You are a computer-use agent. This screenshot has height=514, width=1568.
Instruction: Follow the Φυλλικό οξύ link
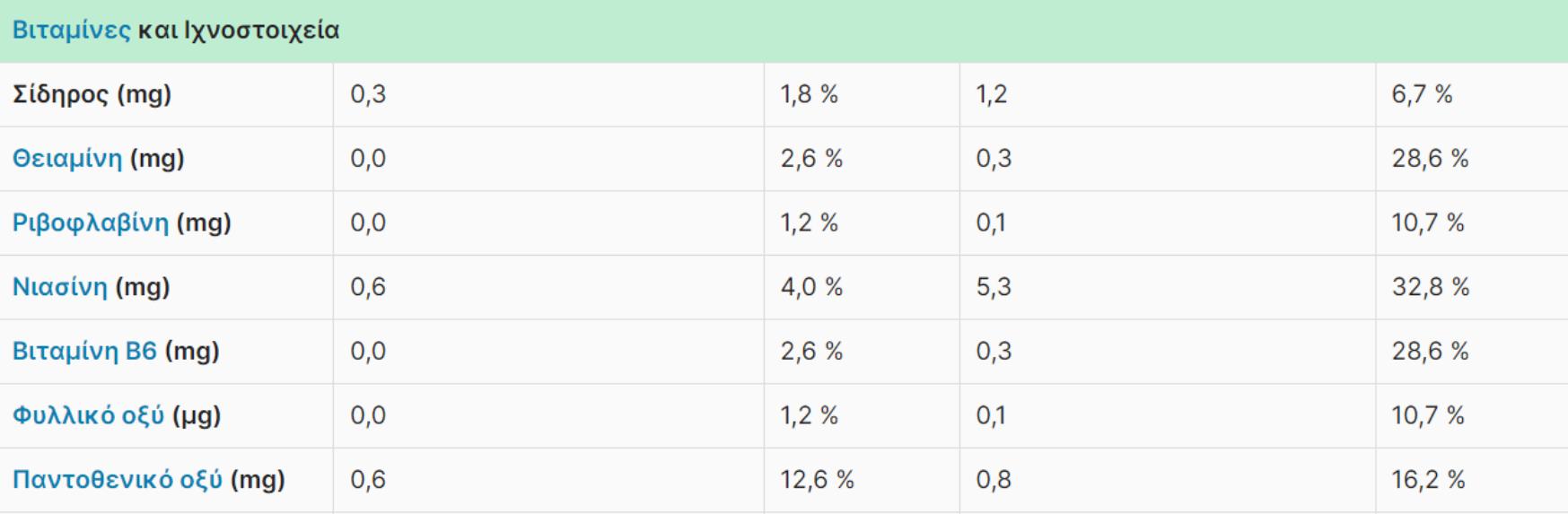(x=88, y=415)
